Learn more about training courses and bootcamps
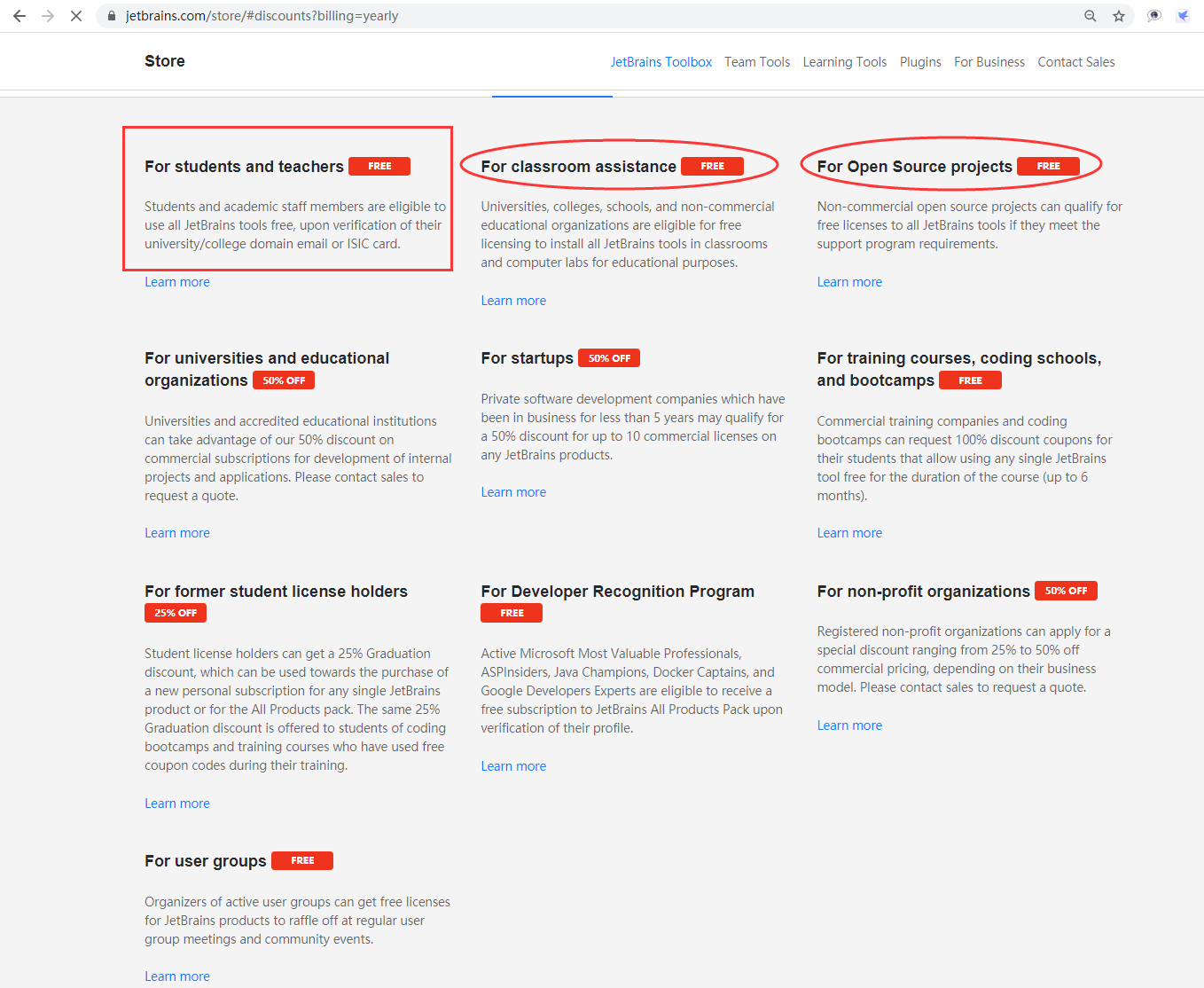The height and width of the screenshot is (988, 1204). tap(849, 533)
